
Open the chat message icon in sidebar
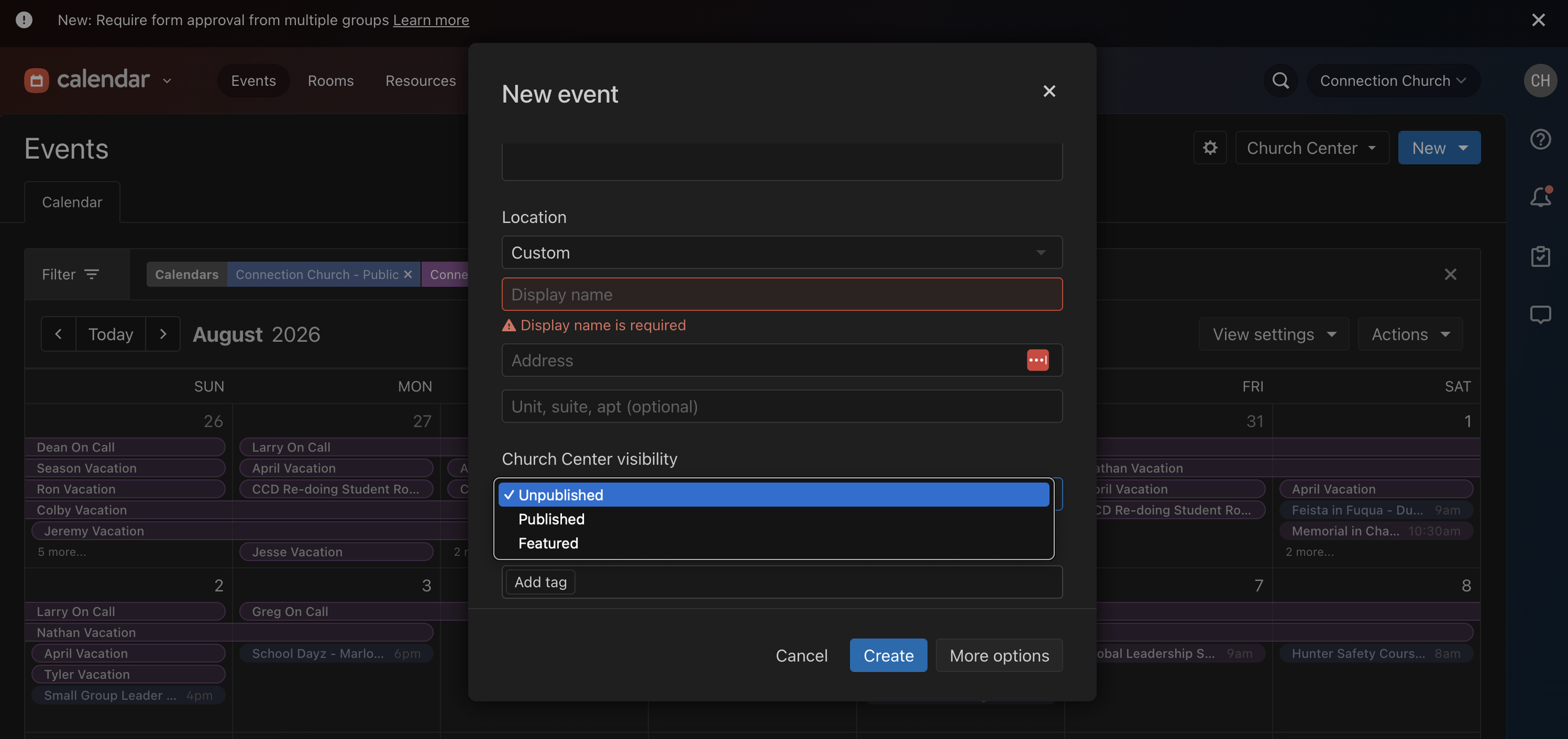[1540, 314]
